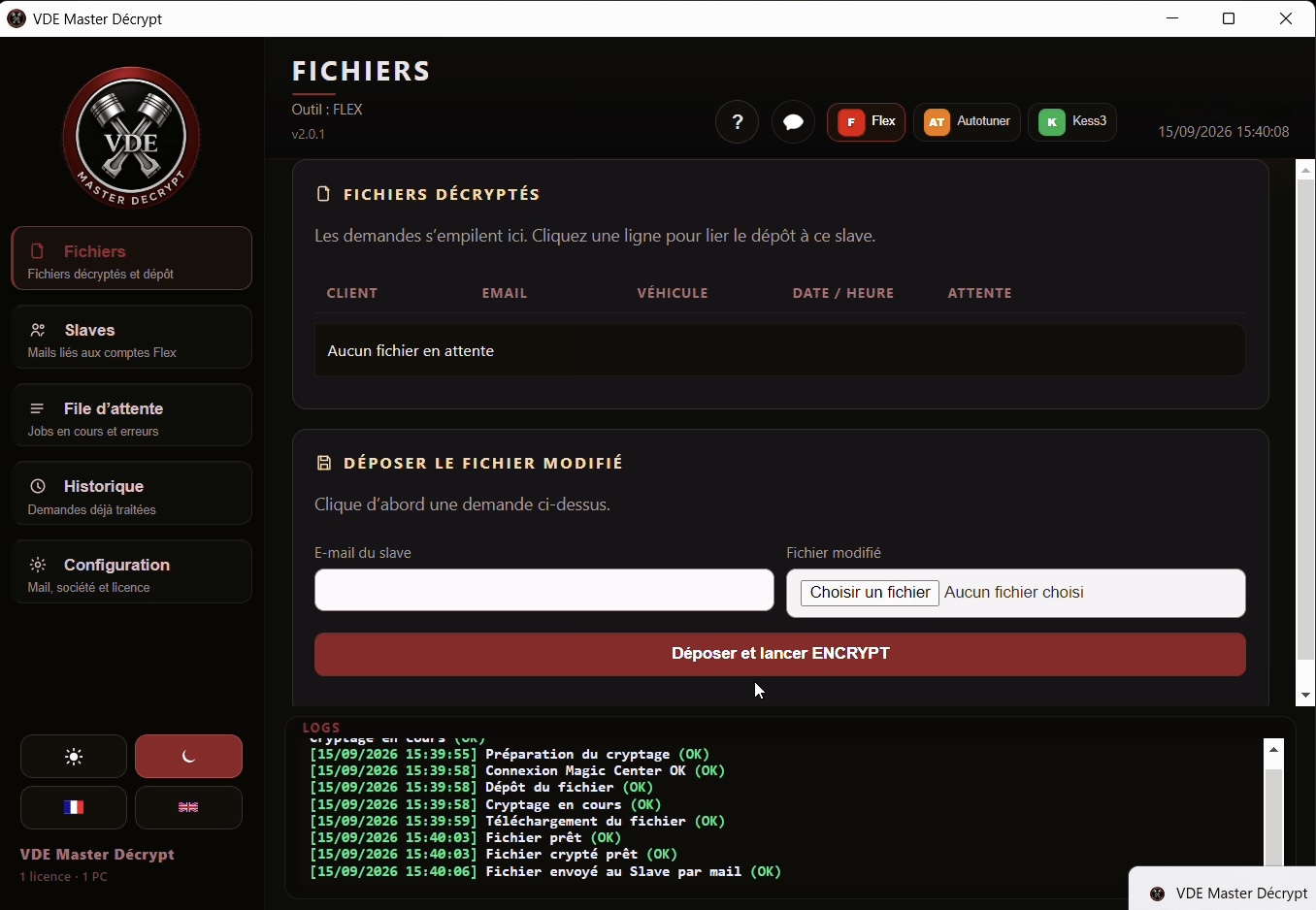The width and height of the screenshot is (1316, 910).
Task: Minimize the VDE Master Décrypt window
Action: pos(1174,18)
